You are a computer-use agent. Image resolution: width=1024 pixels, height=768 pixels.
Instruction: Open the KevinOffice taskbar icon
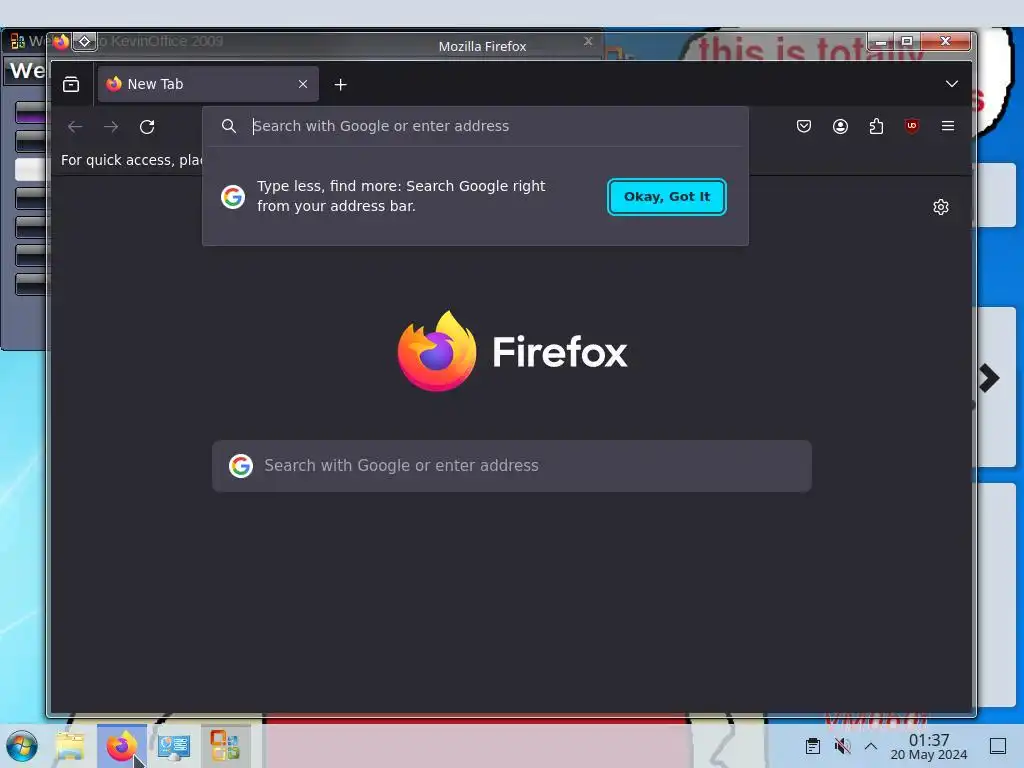[225, 746]
